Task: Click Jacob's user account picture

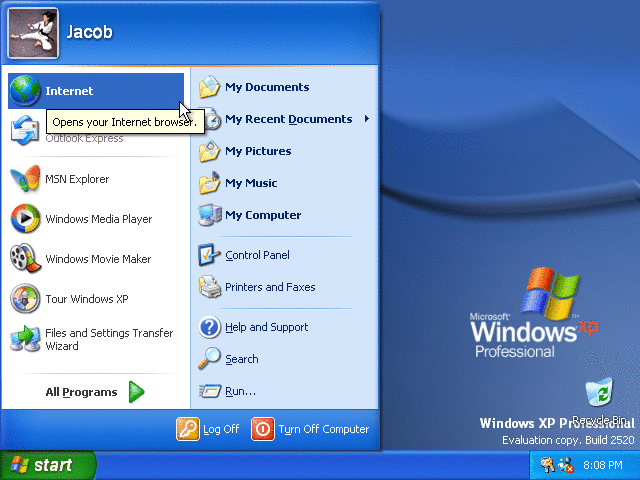Action: pos(33,33)
